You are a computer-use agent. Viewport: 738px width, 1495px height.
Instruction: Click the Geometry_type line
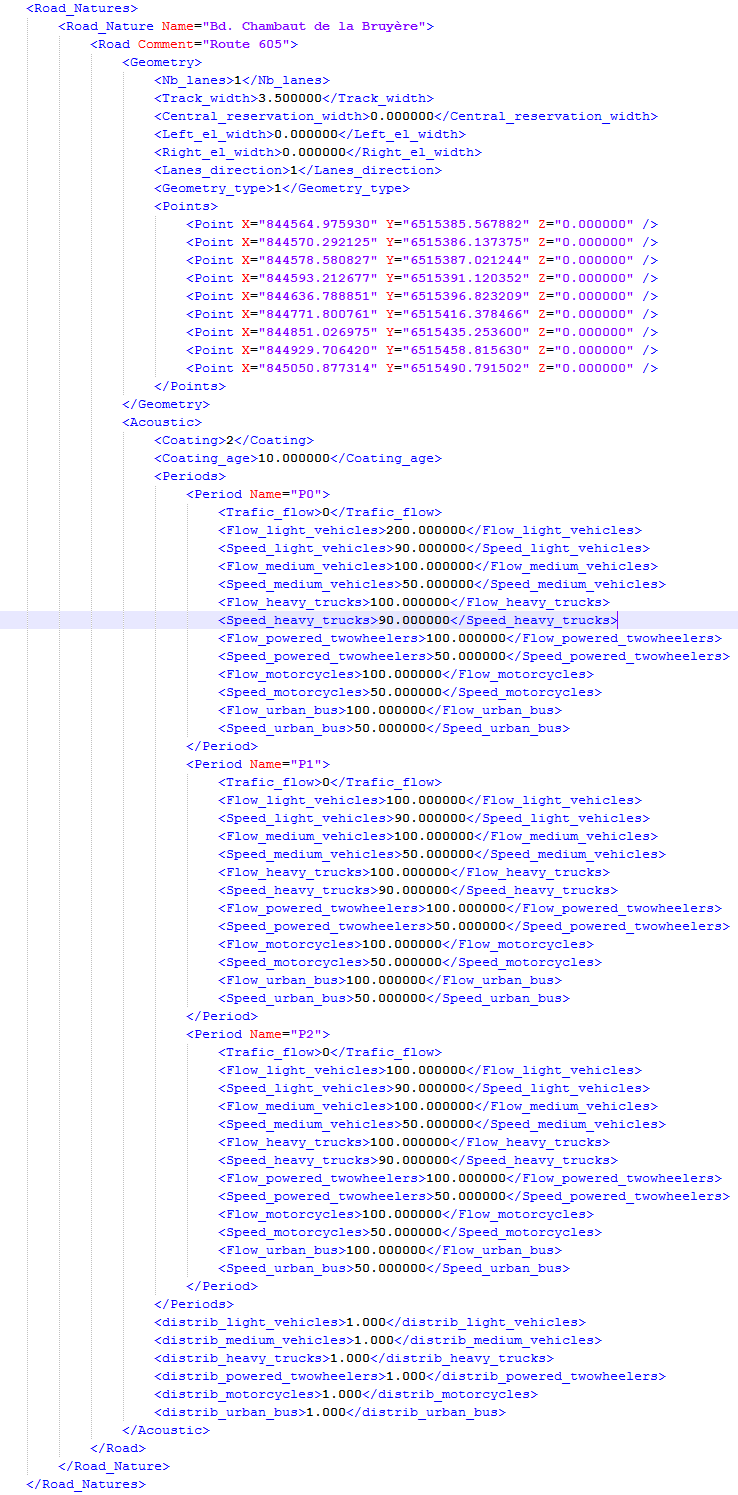tap(282, 188)
